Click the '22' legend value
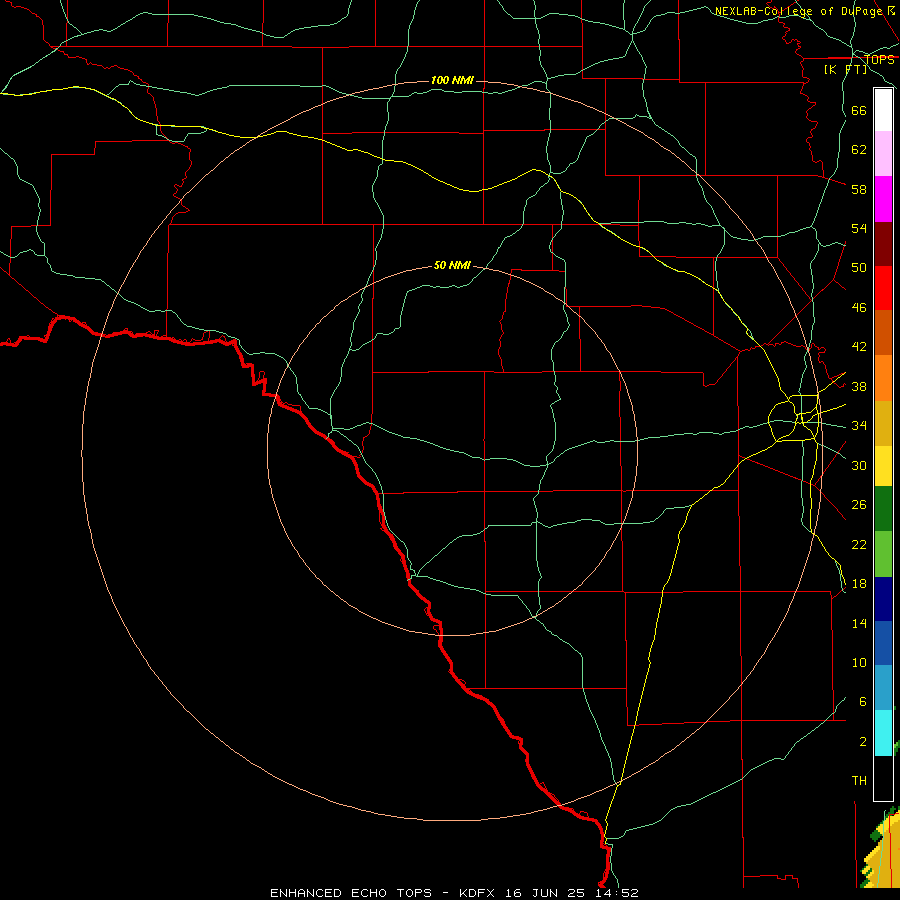The height and width of the screenshot is (900, 900). pyautogui.click(x=859, y=545)
